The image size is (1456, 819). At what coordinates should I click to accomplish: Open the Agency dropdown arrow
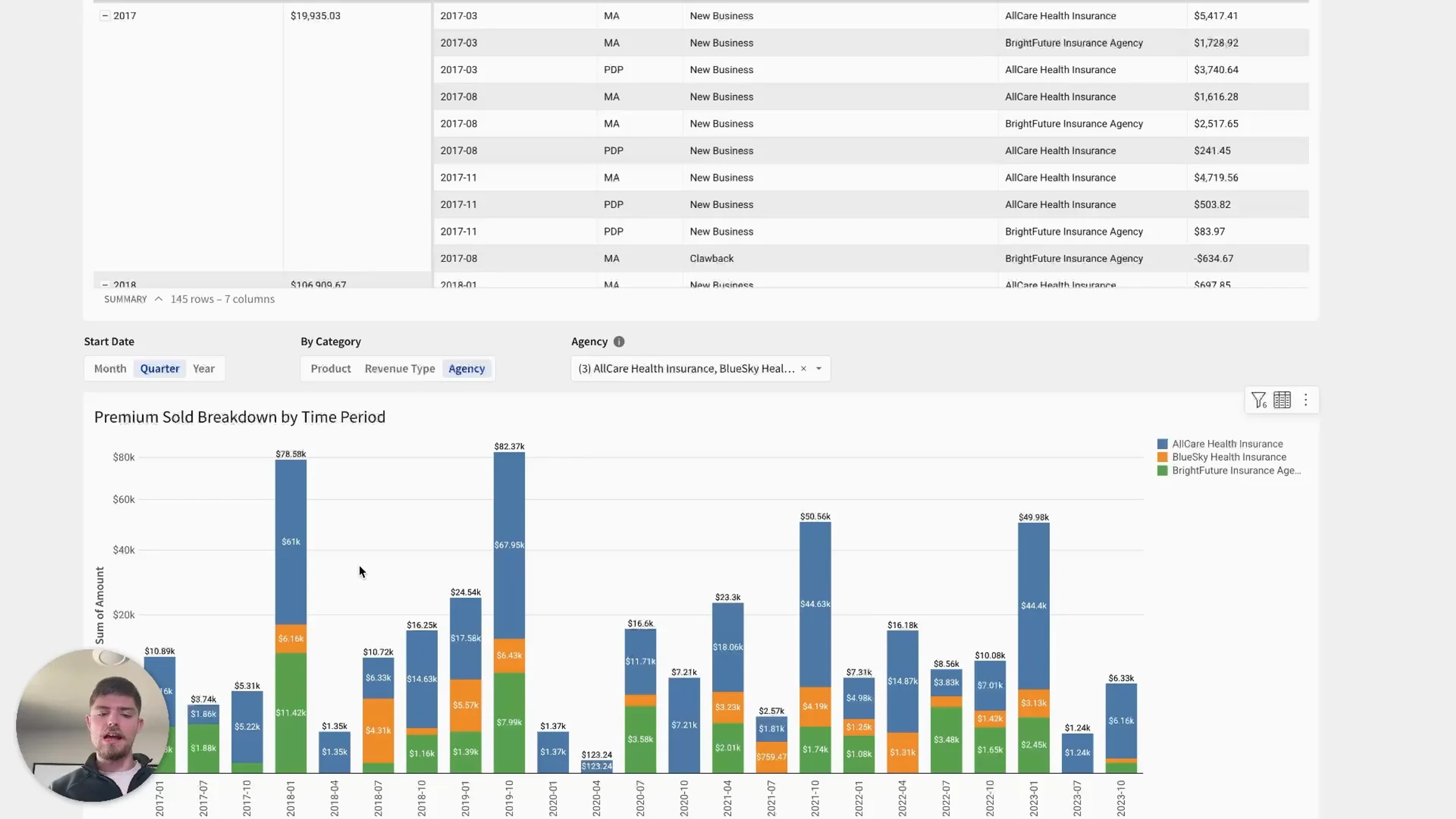click(819, 369)
